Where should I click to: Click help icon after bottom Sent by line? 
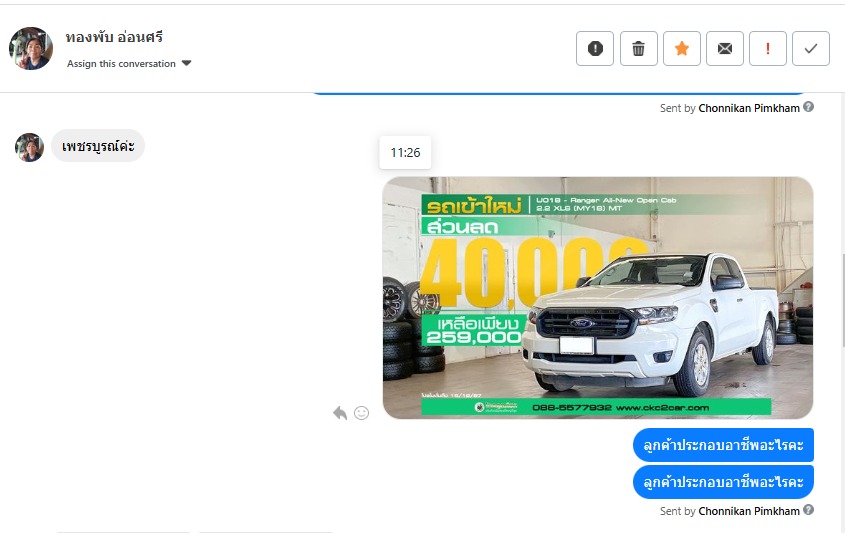click(808, 509)
